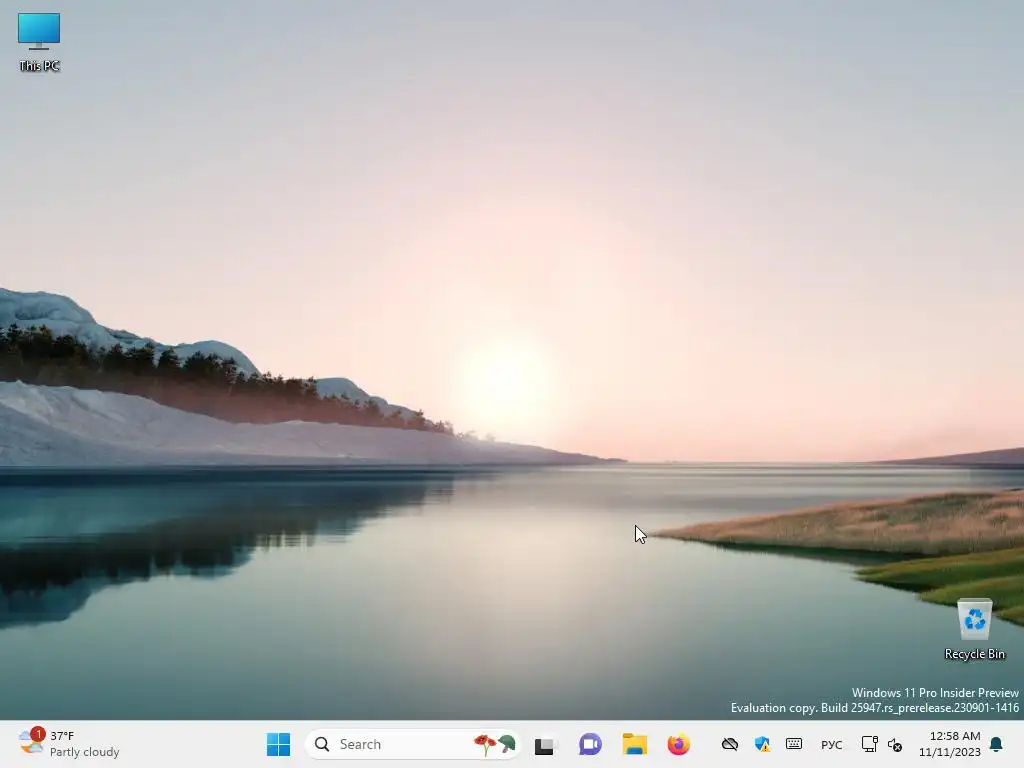Open Task View from the taskbar
The image size is (1024, 768).
click(544, 744)
